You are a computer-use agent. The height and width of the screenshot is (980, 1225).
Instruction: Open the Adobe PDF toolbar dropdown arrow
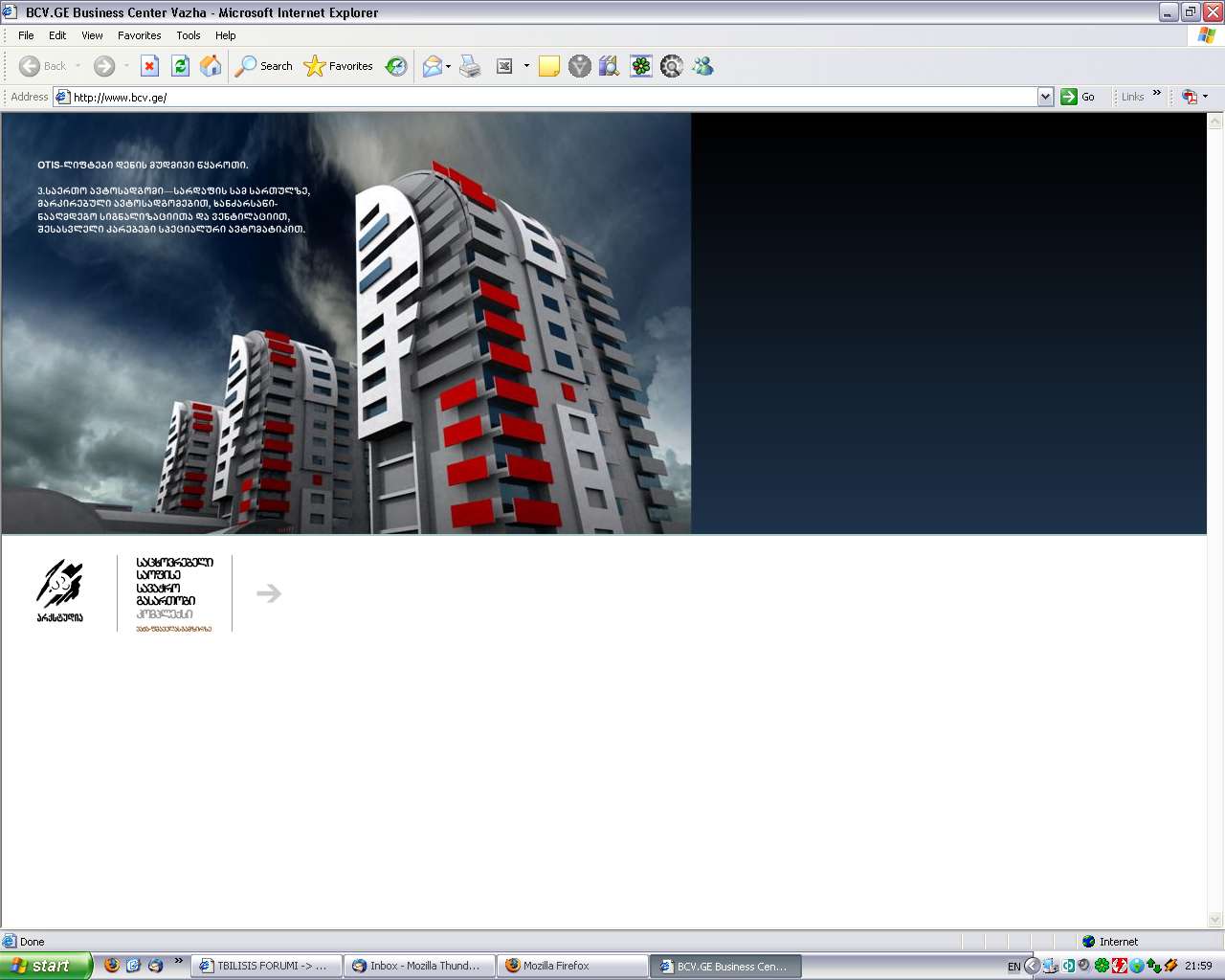point(1205,97)
